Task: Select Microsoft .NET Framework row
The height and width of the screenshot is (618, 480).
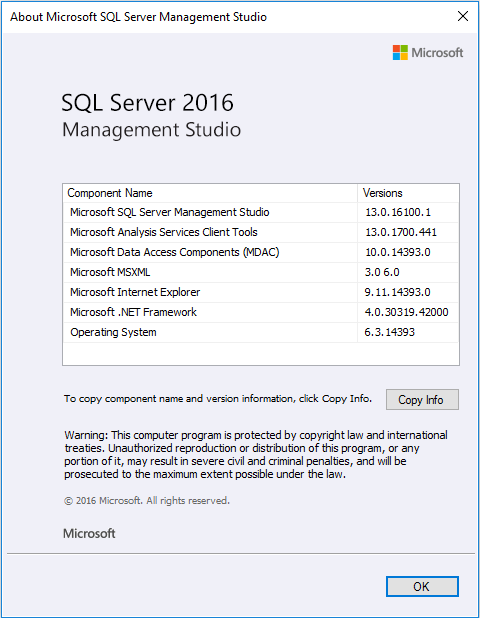Action: pyautogui.click(x=261, y=313)
